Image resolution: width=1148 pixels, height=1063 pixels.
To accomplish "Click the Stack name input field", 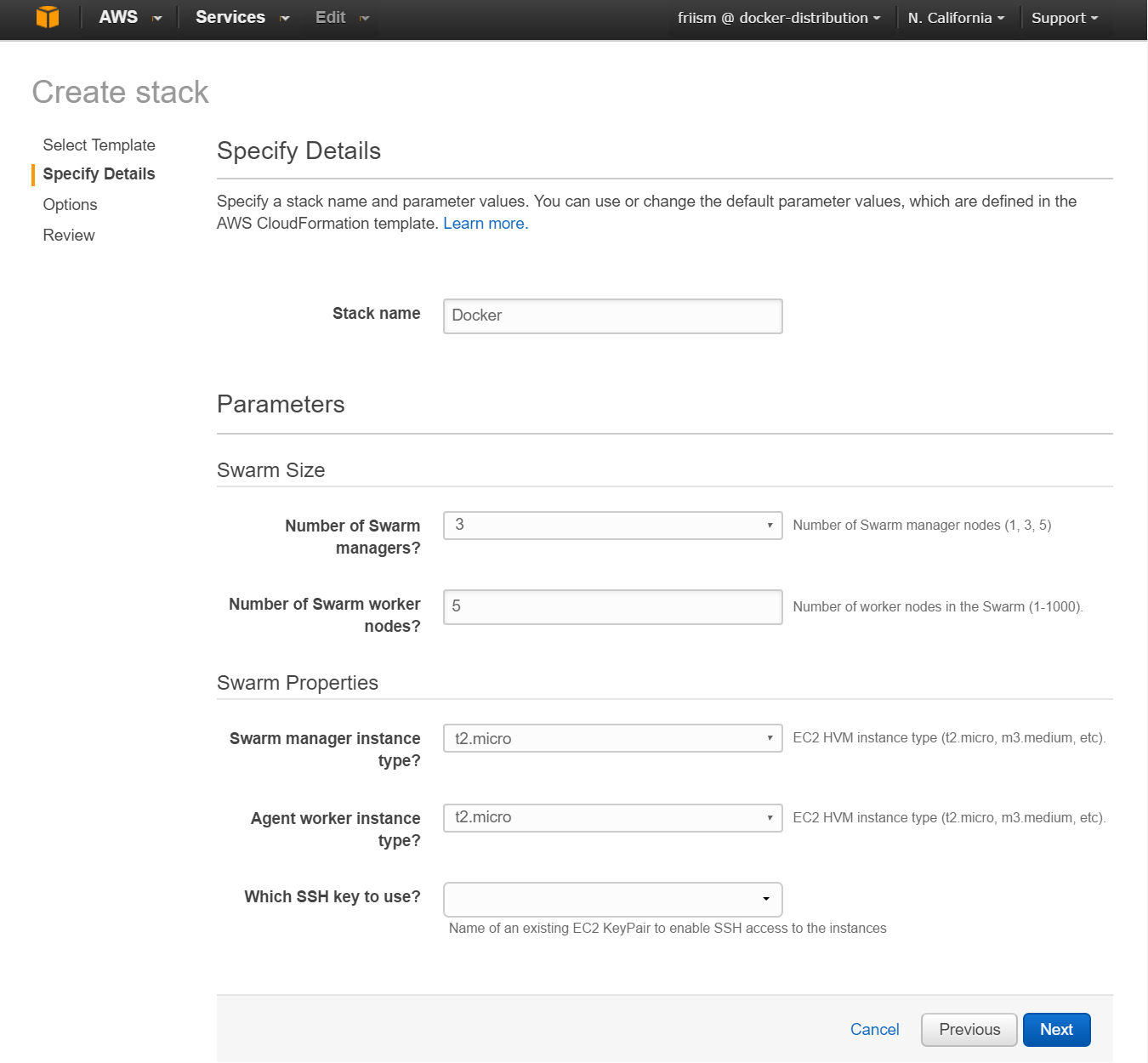I will [x=612, y=316].
